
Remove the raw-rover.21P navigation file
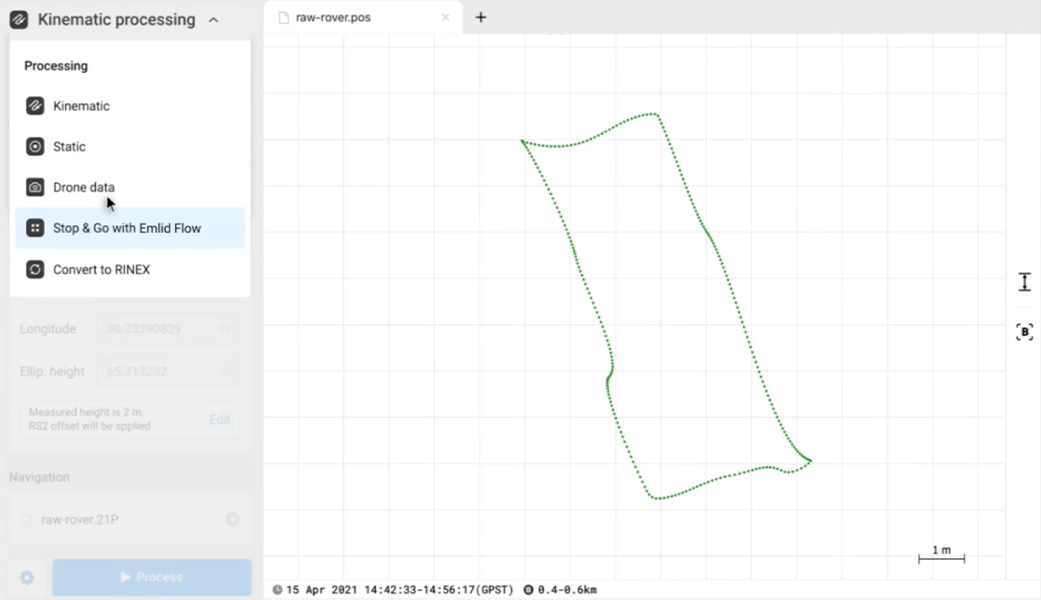(x=232, y=519)
